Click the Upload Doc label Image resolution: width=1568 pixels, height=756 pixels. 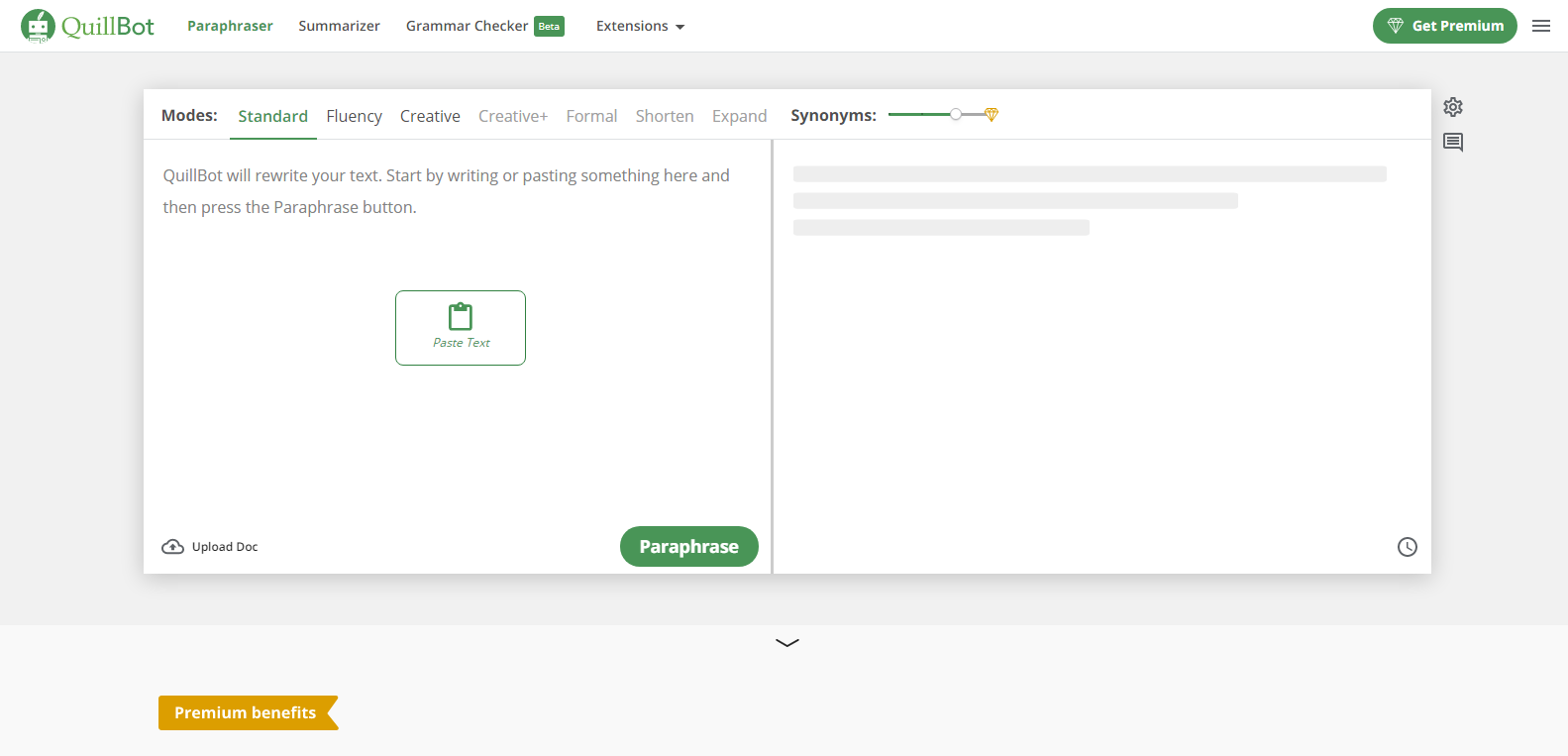click(x=225, y=547)
